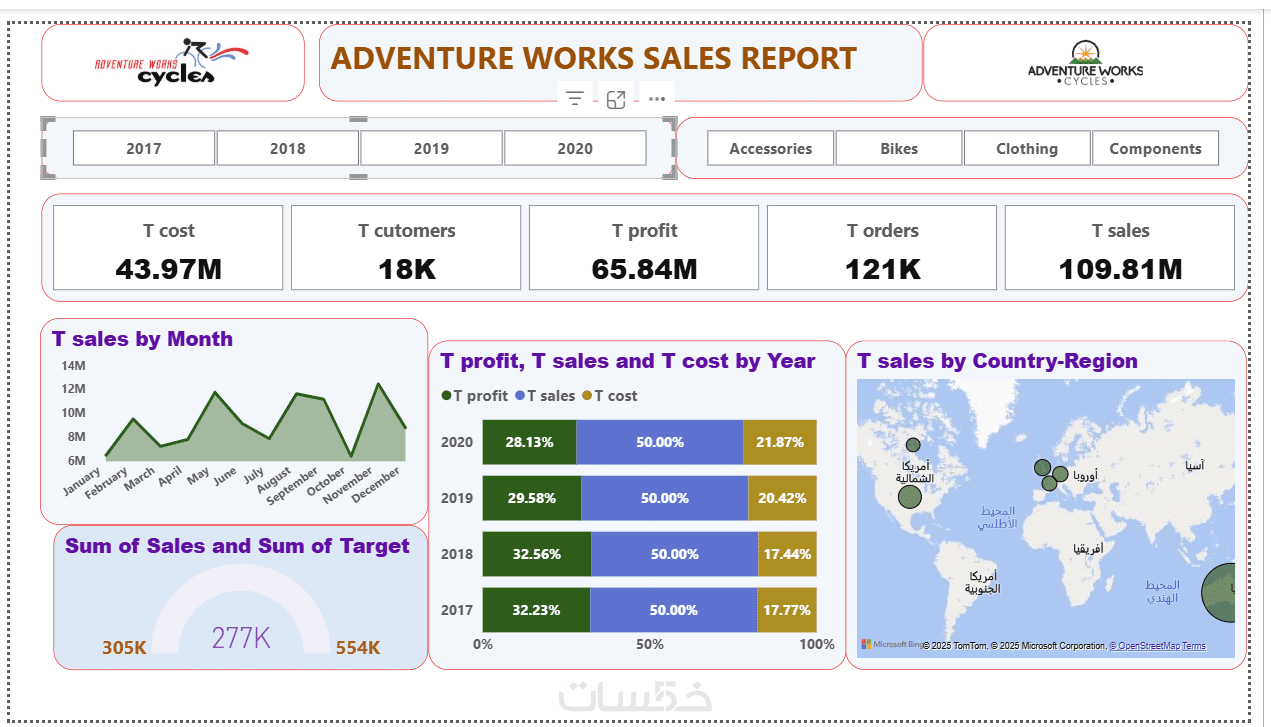This screenshot has height=727, width=1271.
Task: Click the Adventure Works Cycles bicycle logo
Action: click(x=171, y=62)
